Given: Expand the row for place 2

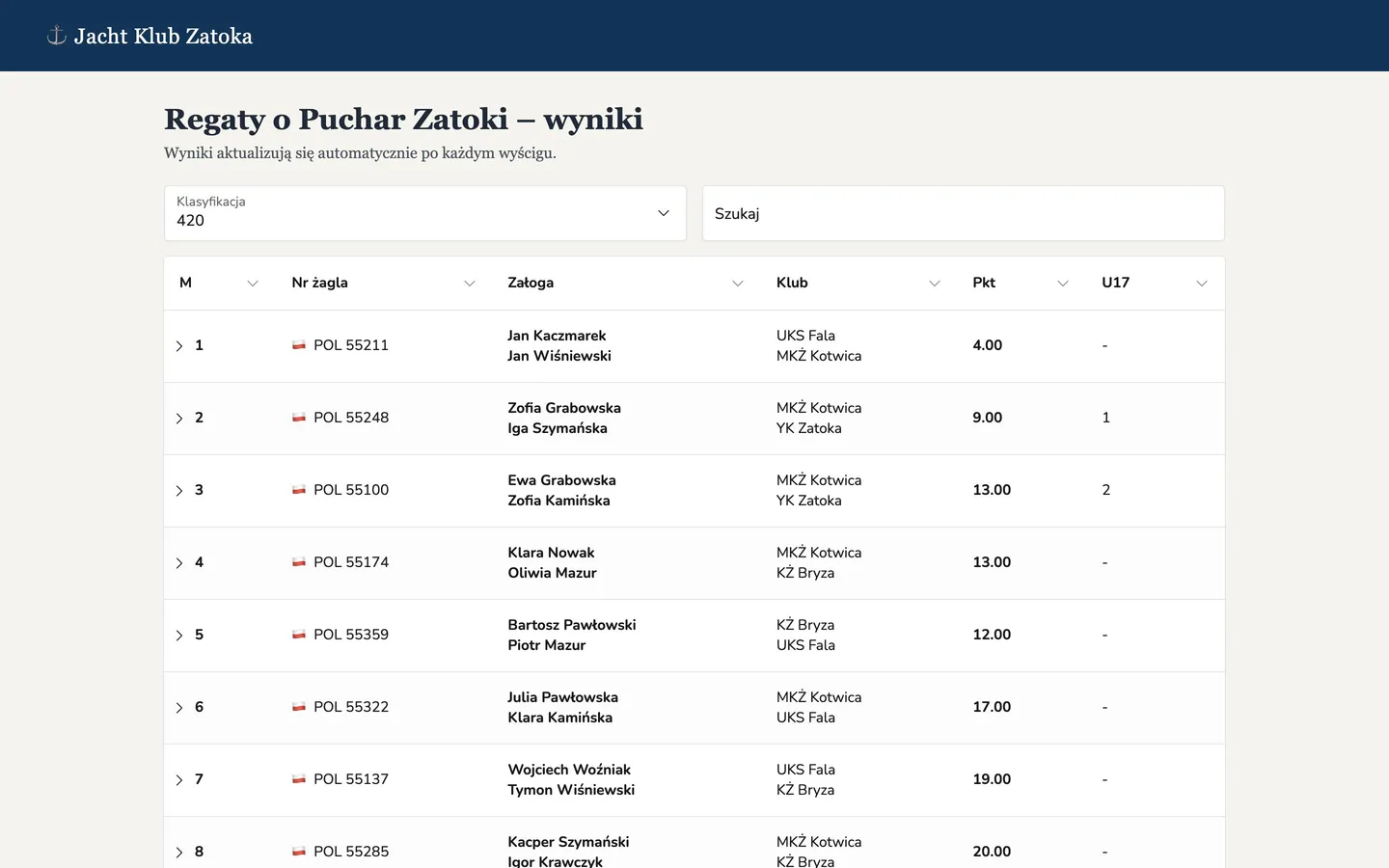Looking at the screenshot, I should coord(179,419).
